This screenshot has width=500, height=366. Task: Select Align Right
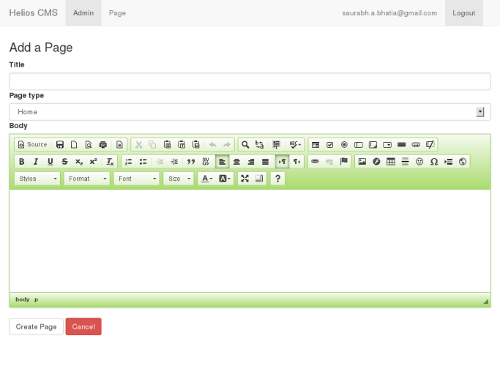click(251, 162)
